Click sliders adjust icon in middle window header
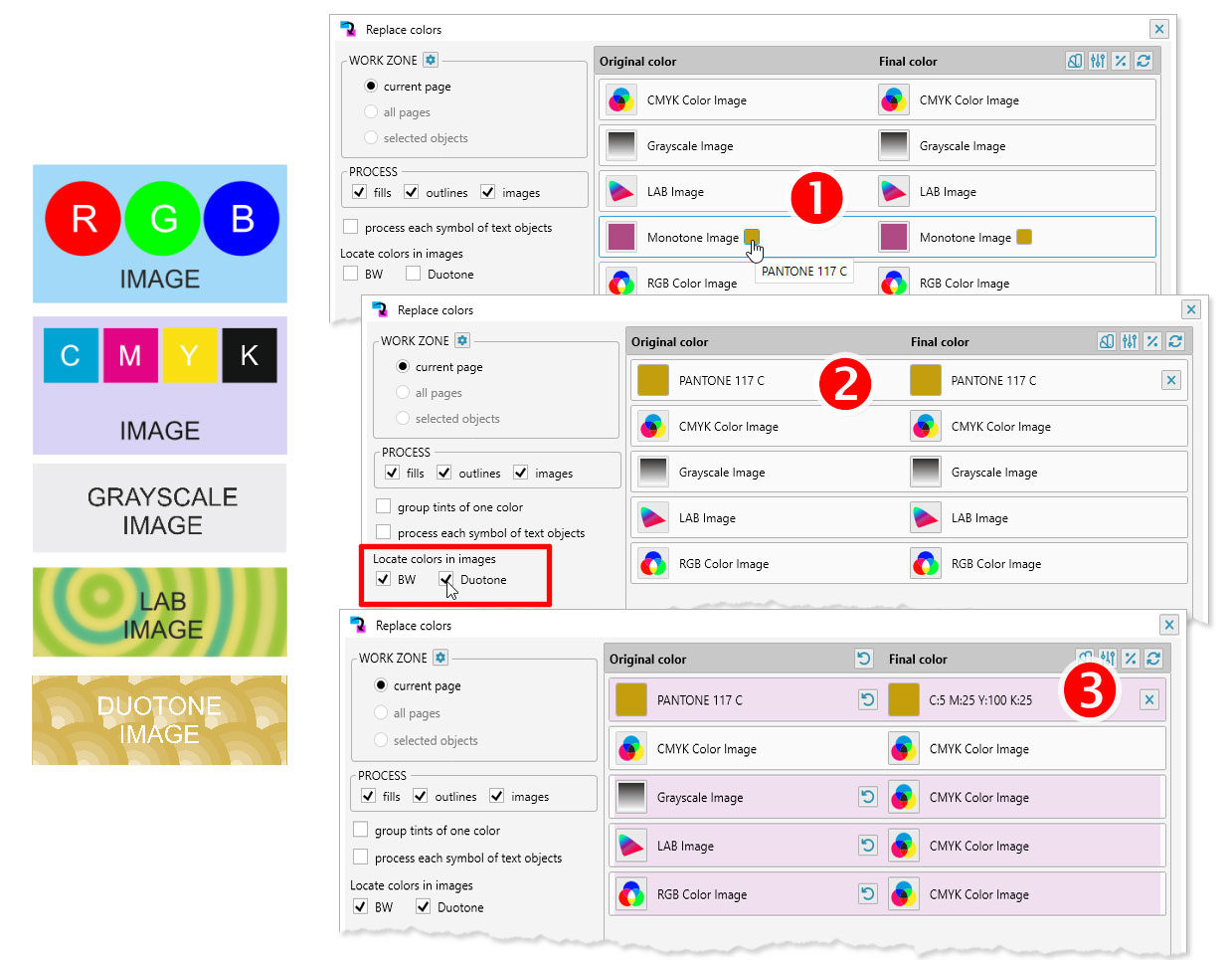1232x960 pixels. (1130, 341)
